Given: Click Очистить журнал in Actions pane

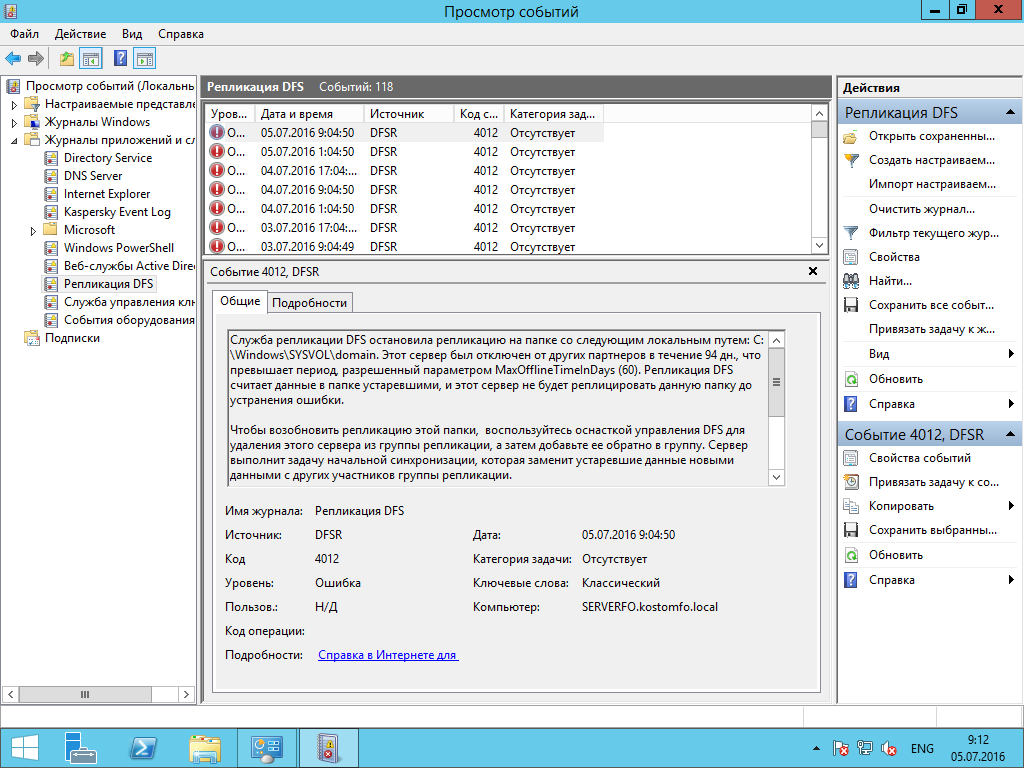Looking at the screenshot, I should pyautogui.click(x=921, y=209).
